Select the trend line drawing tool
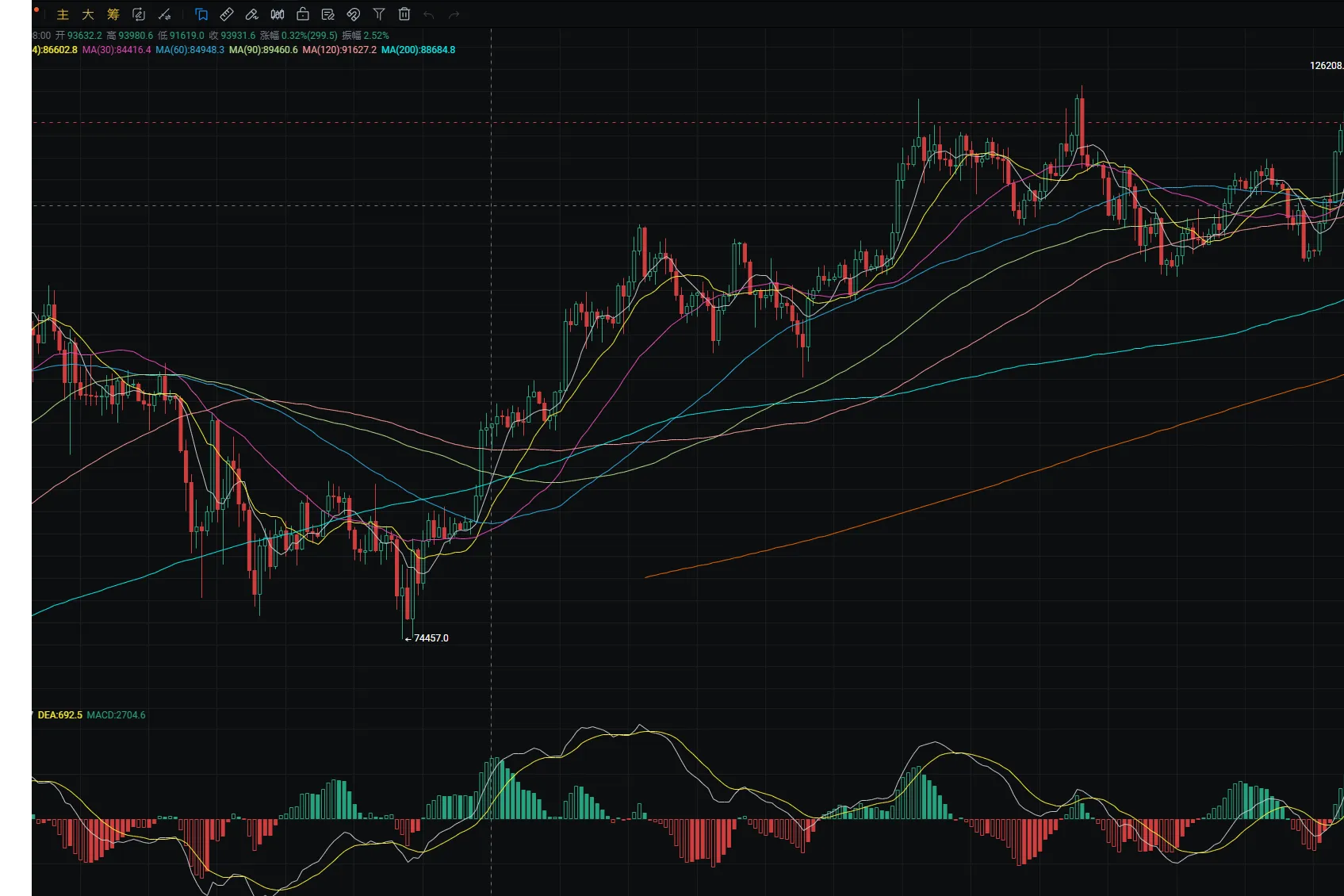 coord(165,14)
